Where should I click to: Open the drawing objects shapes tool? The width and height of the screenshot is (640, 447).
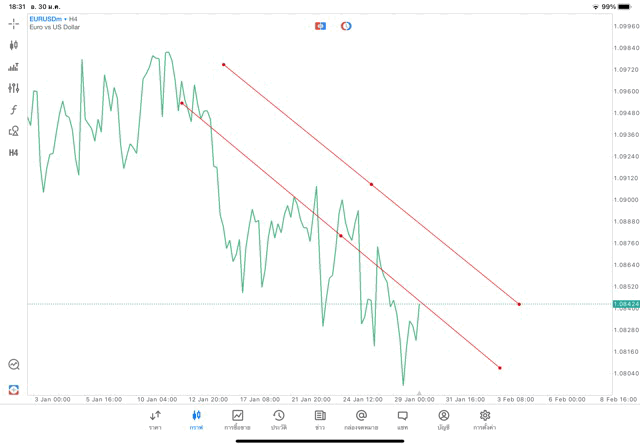(14, 131)
